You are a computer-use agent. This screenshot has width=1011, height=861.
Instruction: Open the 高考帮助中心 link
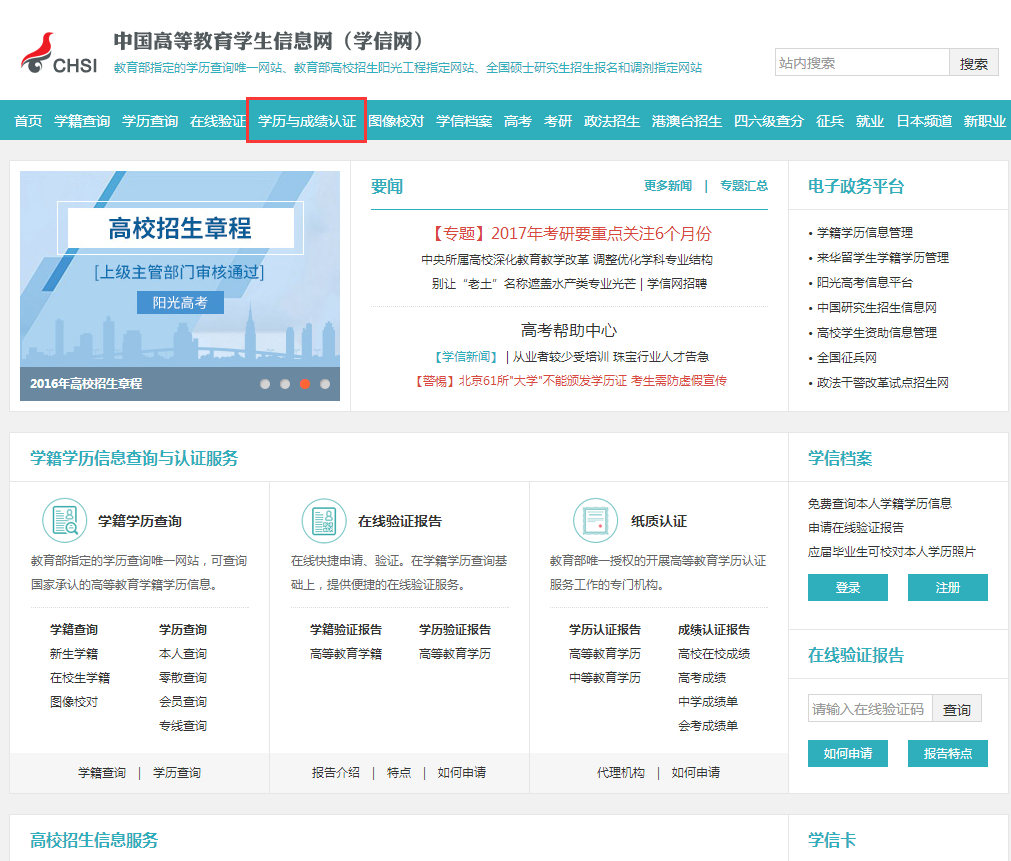[569, 330]
